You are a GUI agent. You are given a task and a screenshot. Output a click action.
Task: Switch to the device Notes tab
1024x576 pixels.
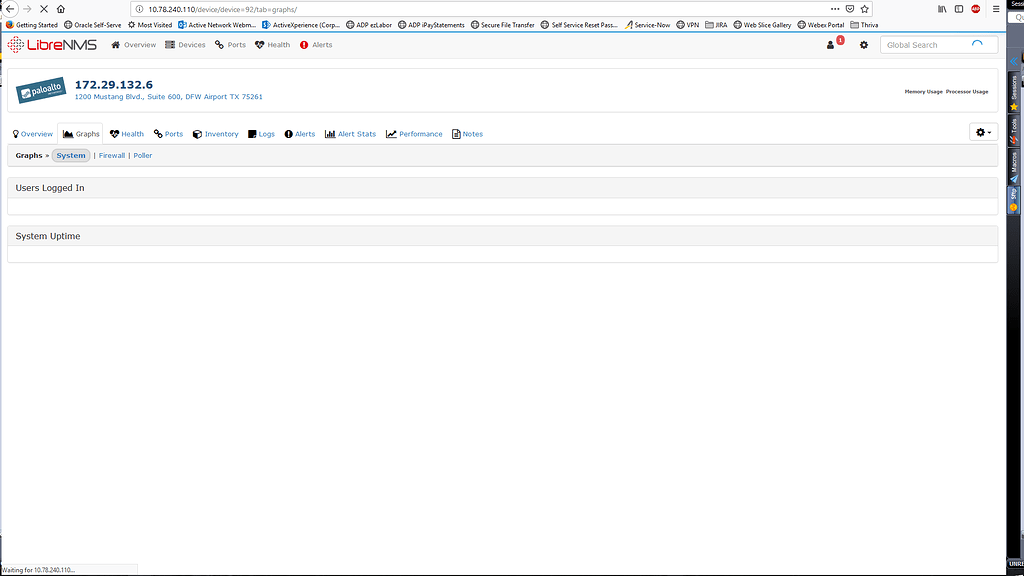pos(466,133)
